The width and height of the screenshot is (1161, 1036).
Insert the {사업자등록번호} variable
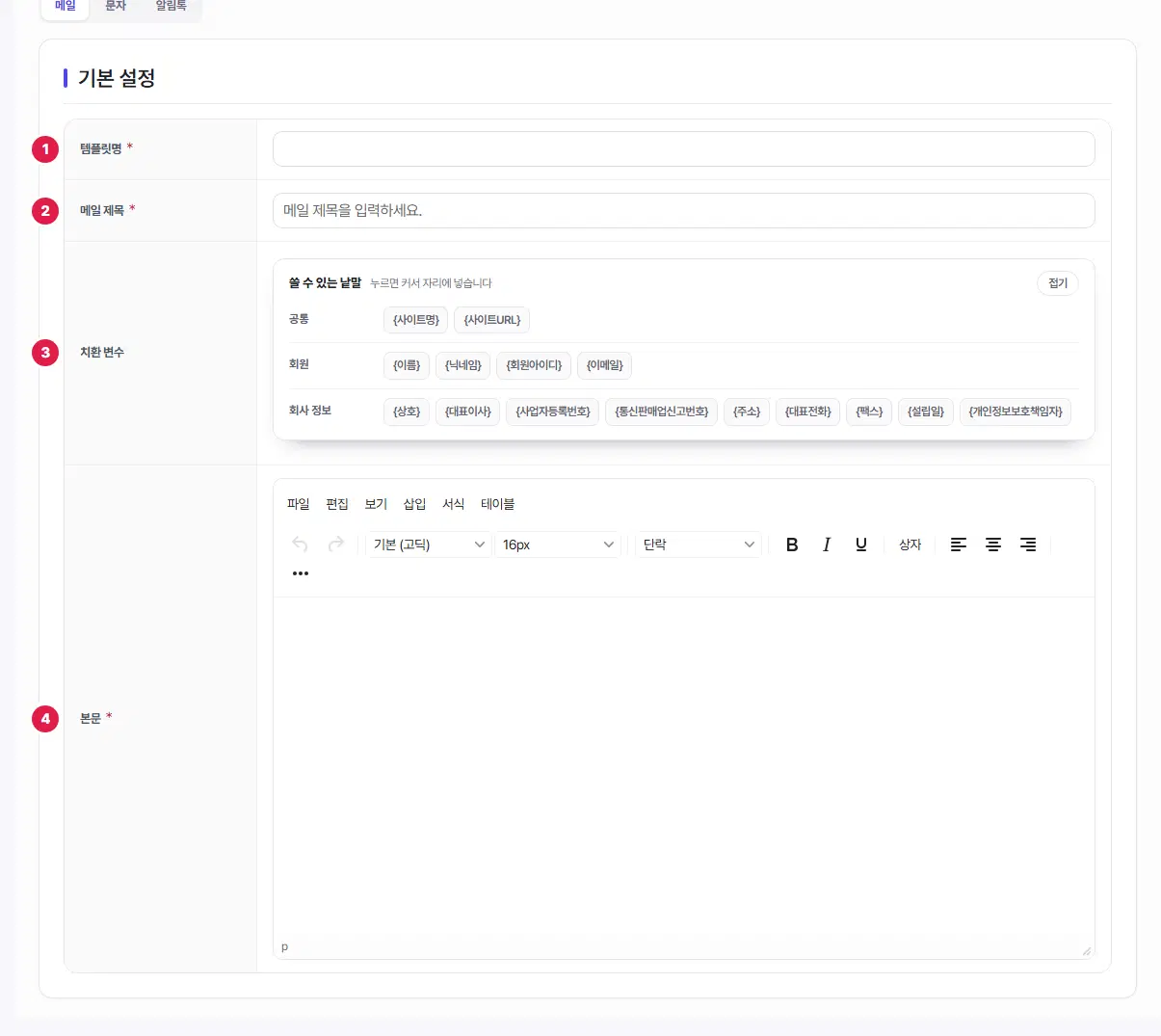[553, 412]
